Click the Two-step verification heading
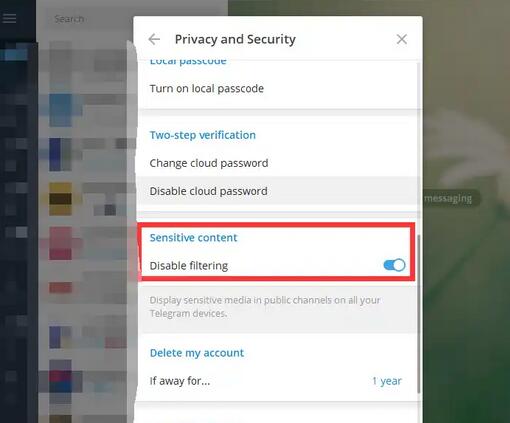 tap(203, 135)
